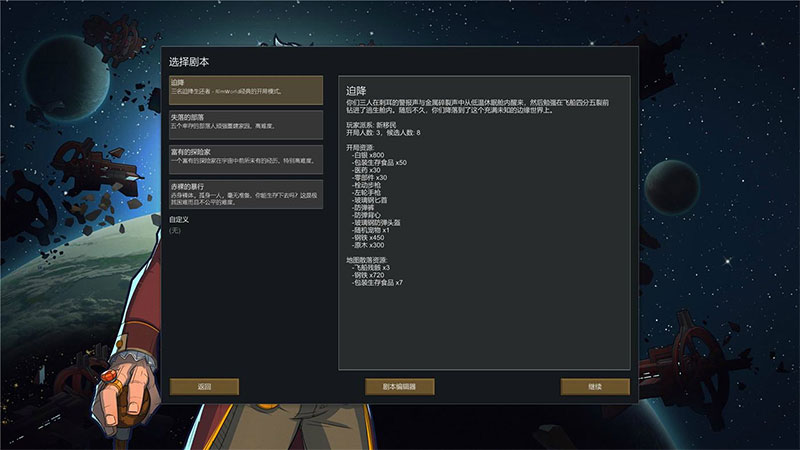Click the 选择剧本 window title
This screenshot has width=800, height=450.
(189, 62)
